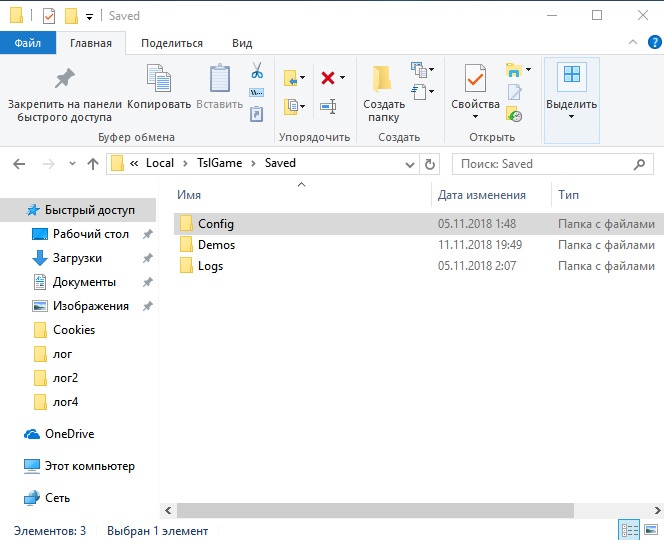Click the Rename icon
The image size is (664, 540).
328,106
